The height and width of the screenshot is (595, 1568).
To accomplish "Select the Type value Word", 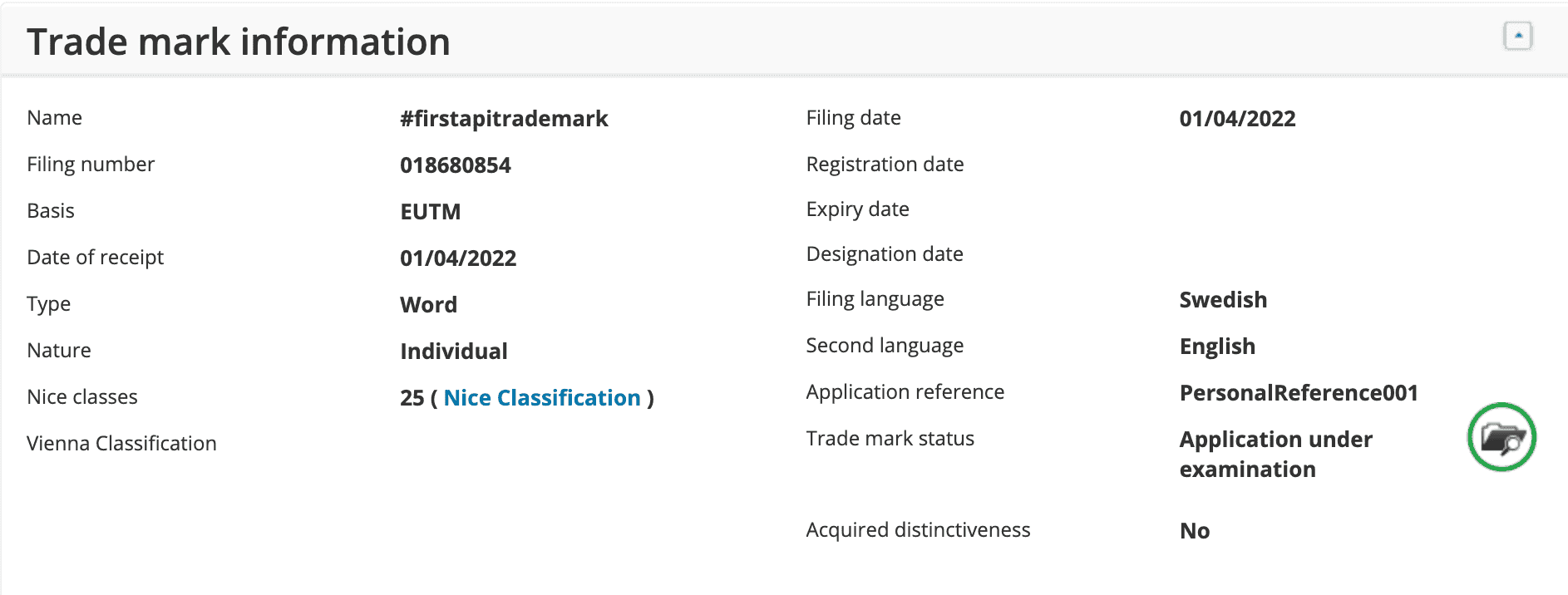I will point(428,304).
